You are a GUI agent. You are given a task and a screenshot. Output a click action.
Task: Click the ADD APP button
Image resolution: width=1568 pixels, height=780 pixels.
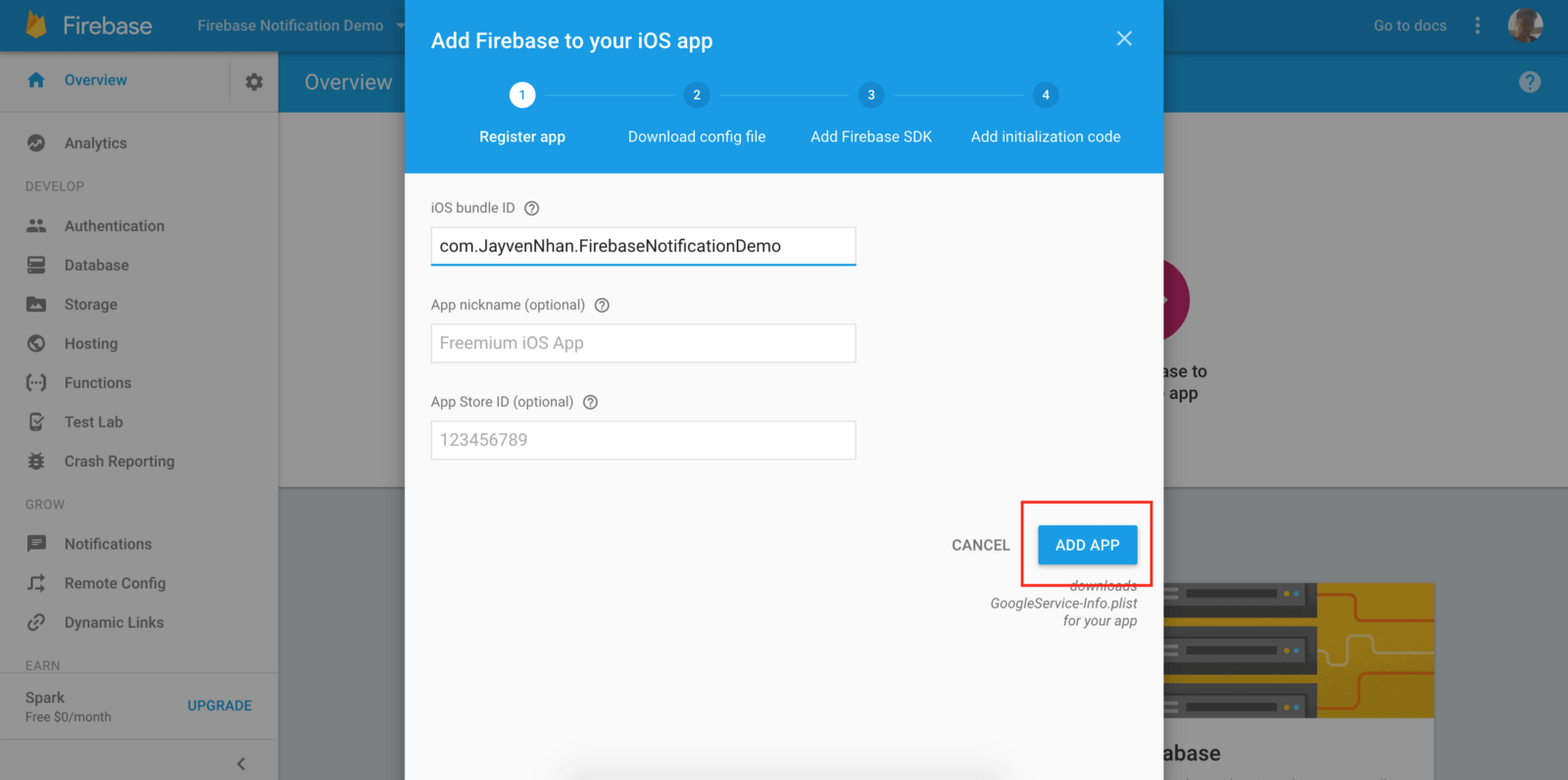1087,545
